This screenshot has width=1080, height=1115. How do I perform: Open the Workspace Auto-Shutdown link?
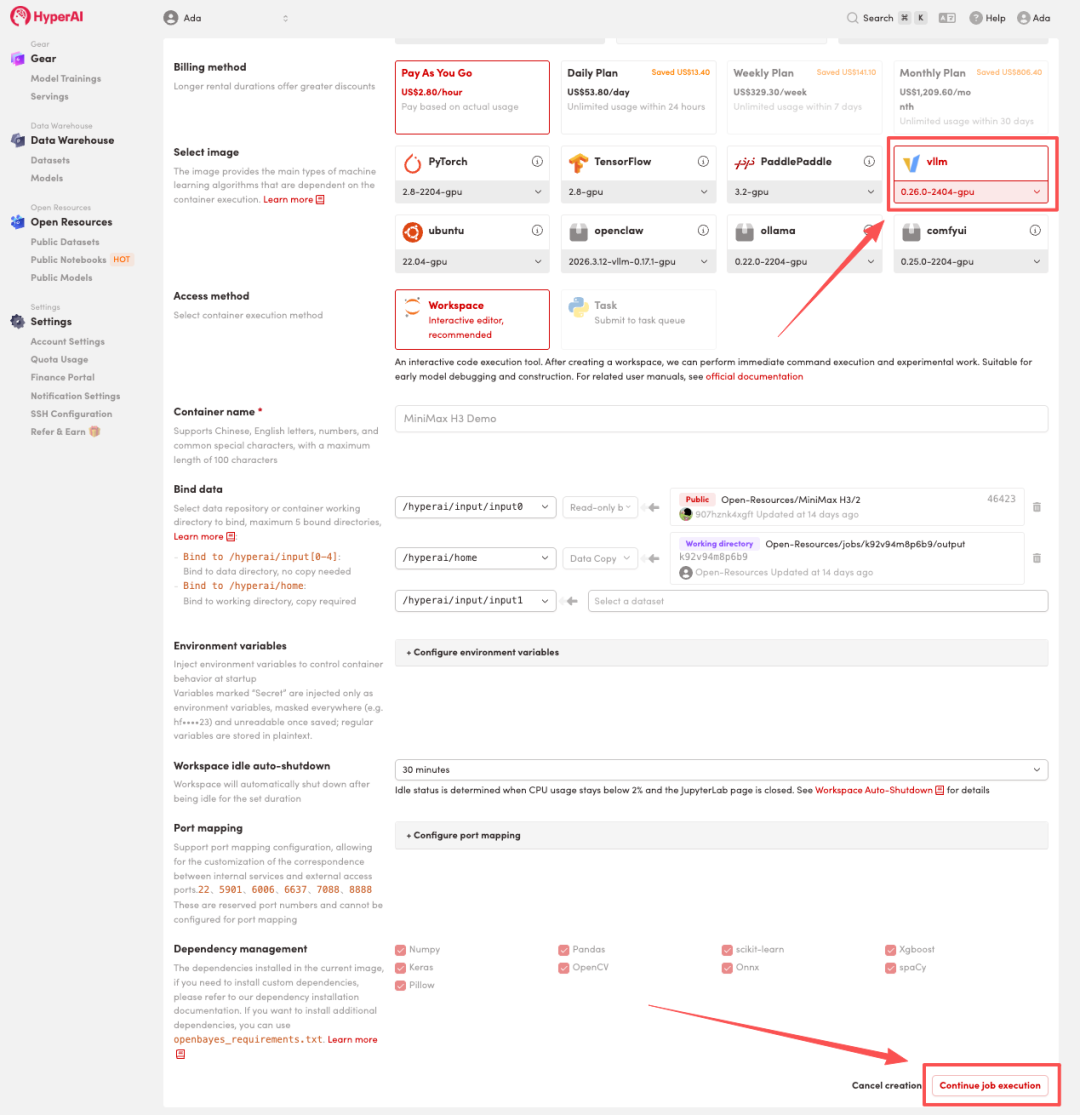[879, 790]
